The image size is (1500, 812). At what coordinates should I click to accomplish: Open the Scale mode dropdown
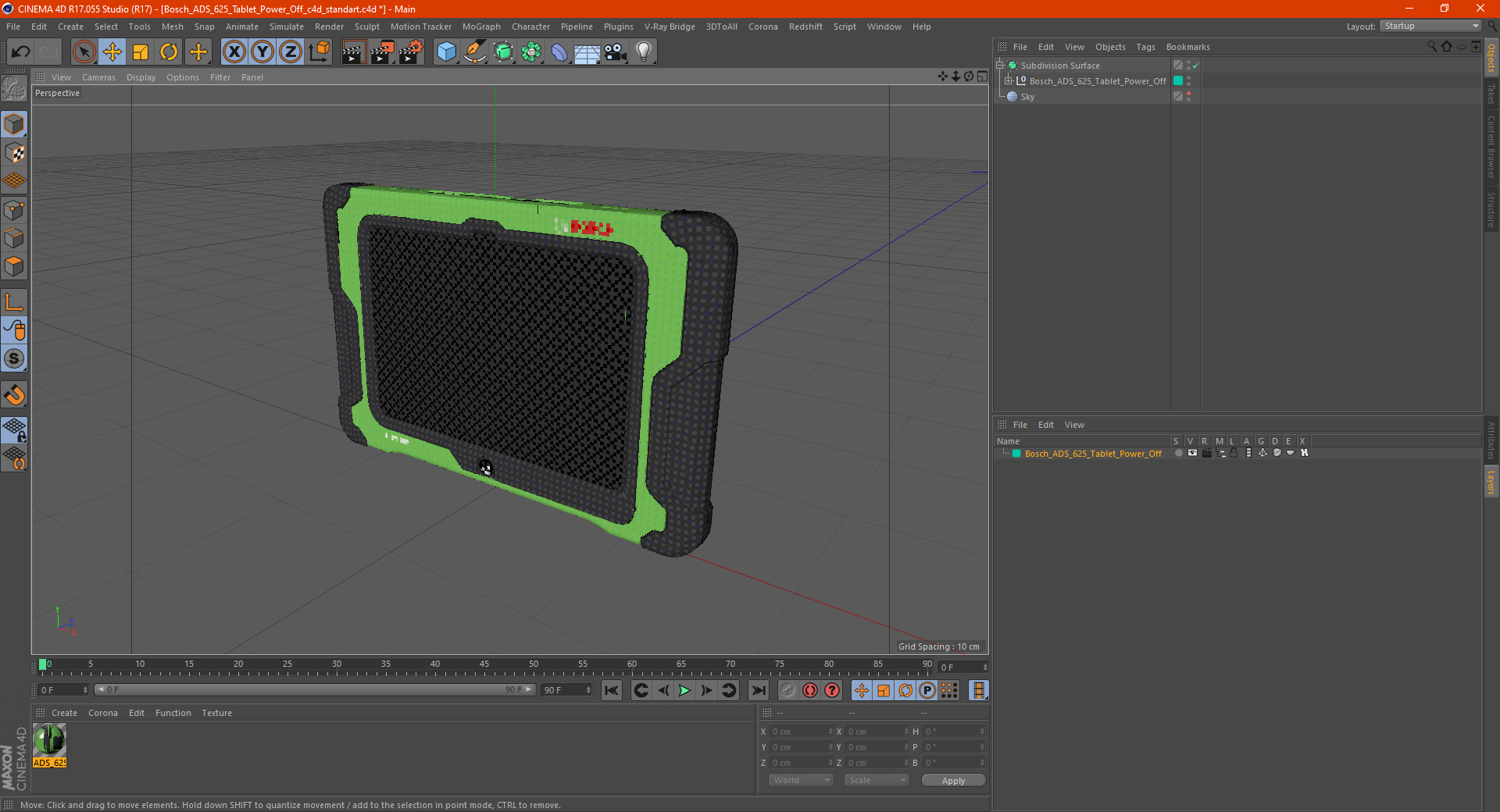coord(877,780)
